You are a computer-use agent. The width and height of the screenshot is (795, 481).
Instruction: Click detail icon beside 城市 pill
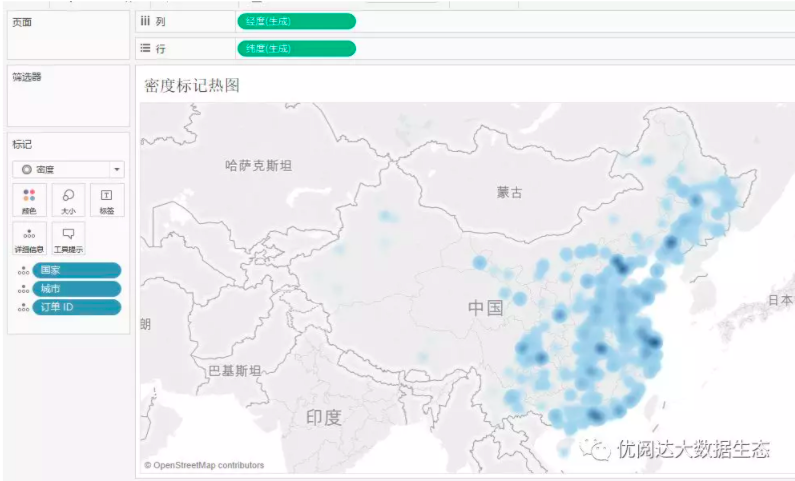point(22,289)
